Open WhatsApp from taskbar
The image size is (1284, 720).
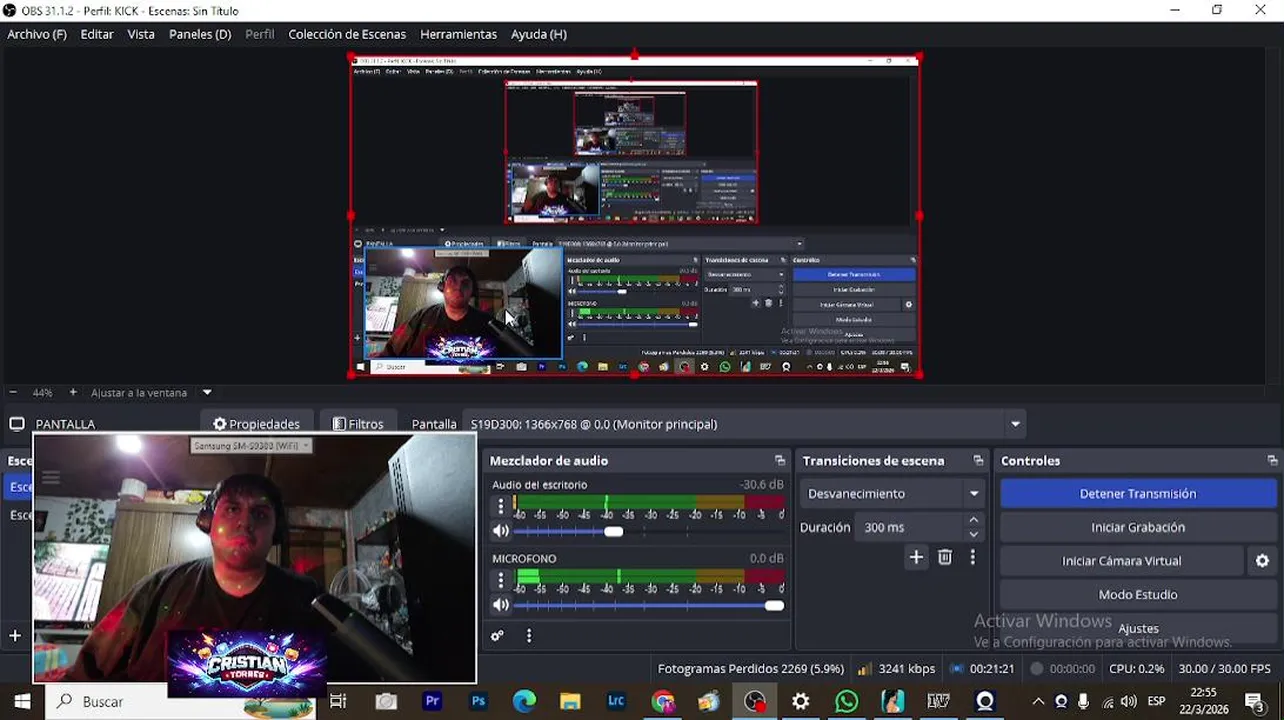tap(847, 701)
